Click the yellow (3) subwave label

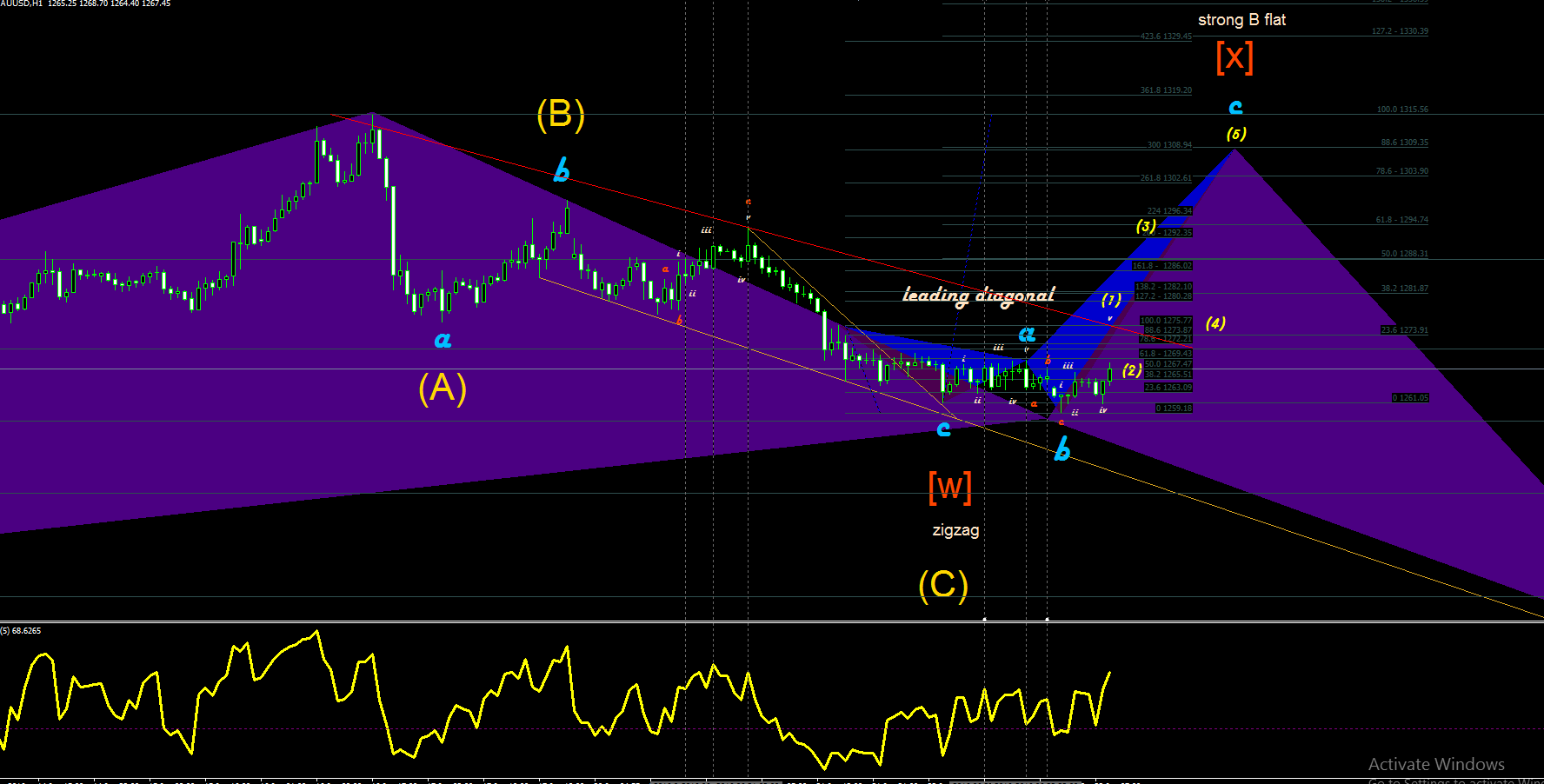[1146, 227]
